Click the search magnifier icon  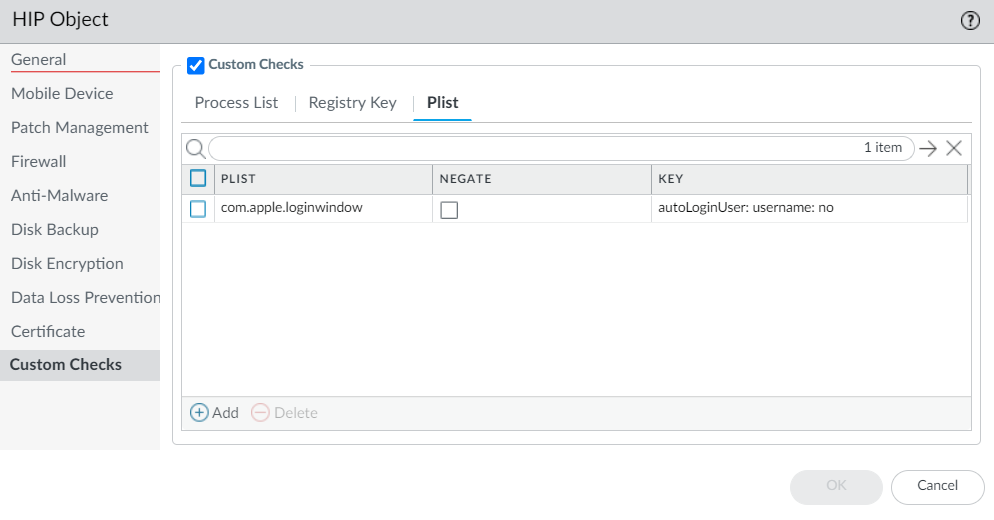pyautogui.click(x=196, y=148)
